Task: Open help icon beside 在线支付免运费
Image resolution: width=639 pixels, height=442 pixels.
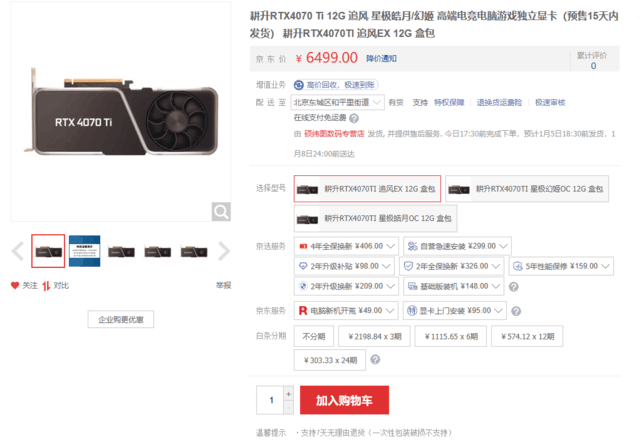Action: pos(354,119)
